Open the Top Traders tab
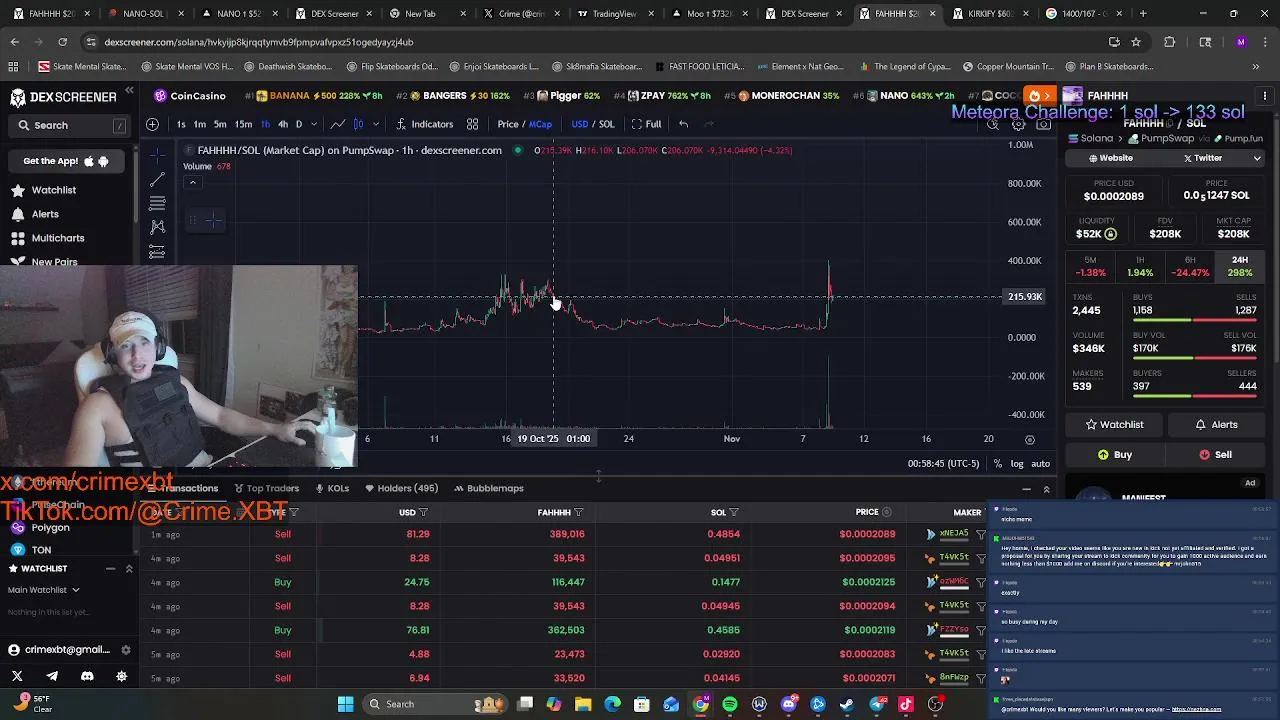The image size is (1280, 720). 267,488
